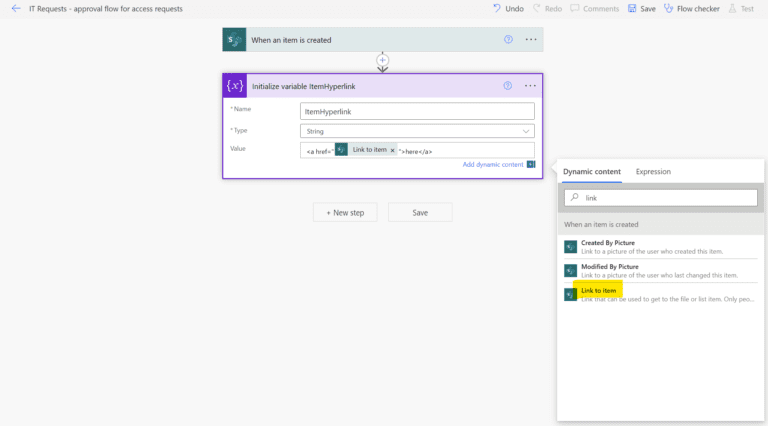Open the trigger step's ellipsis menu
This screenshot has width=768, height=426.
pyautogui.click(x=531, y=40)
